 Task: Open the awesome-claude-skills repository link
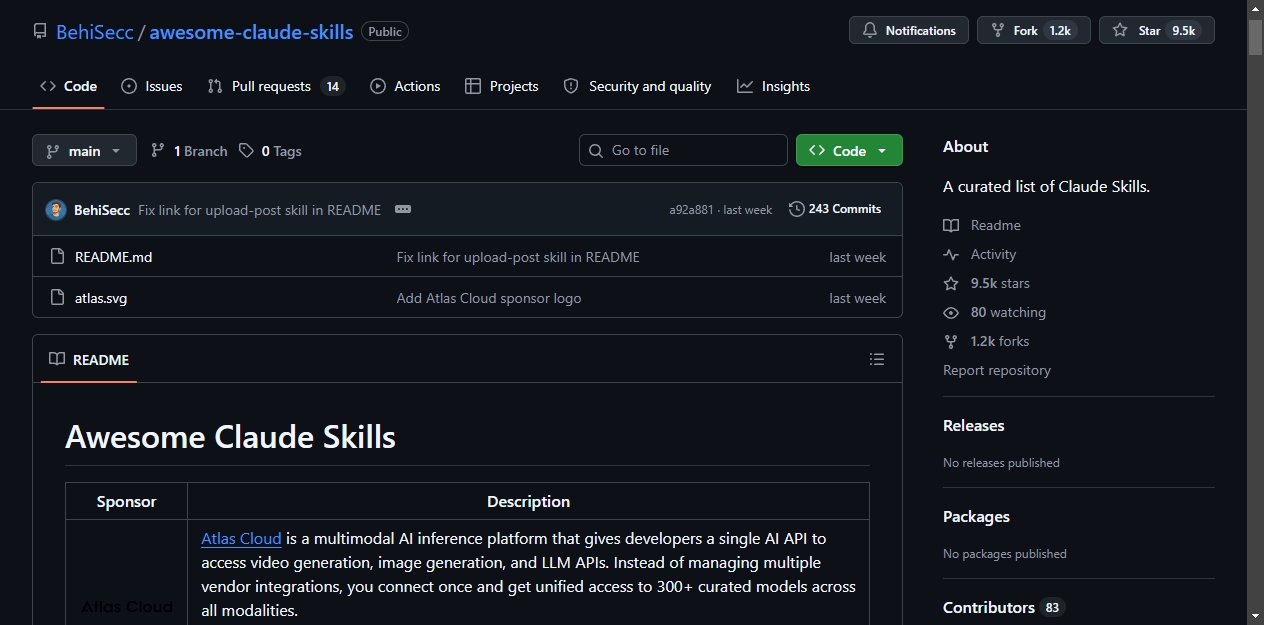pyautogui.click(x=251, y=31)
